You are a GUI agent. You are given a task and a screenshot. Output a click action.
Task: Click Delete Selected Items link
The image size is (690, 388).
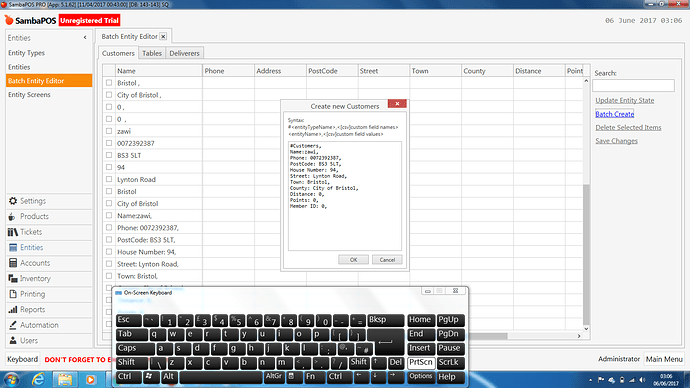coord(628,128)
